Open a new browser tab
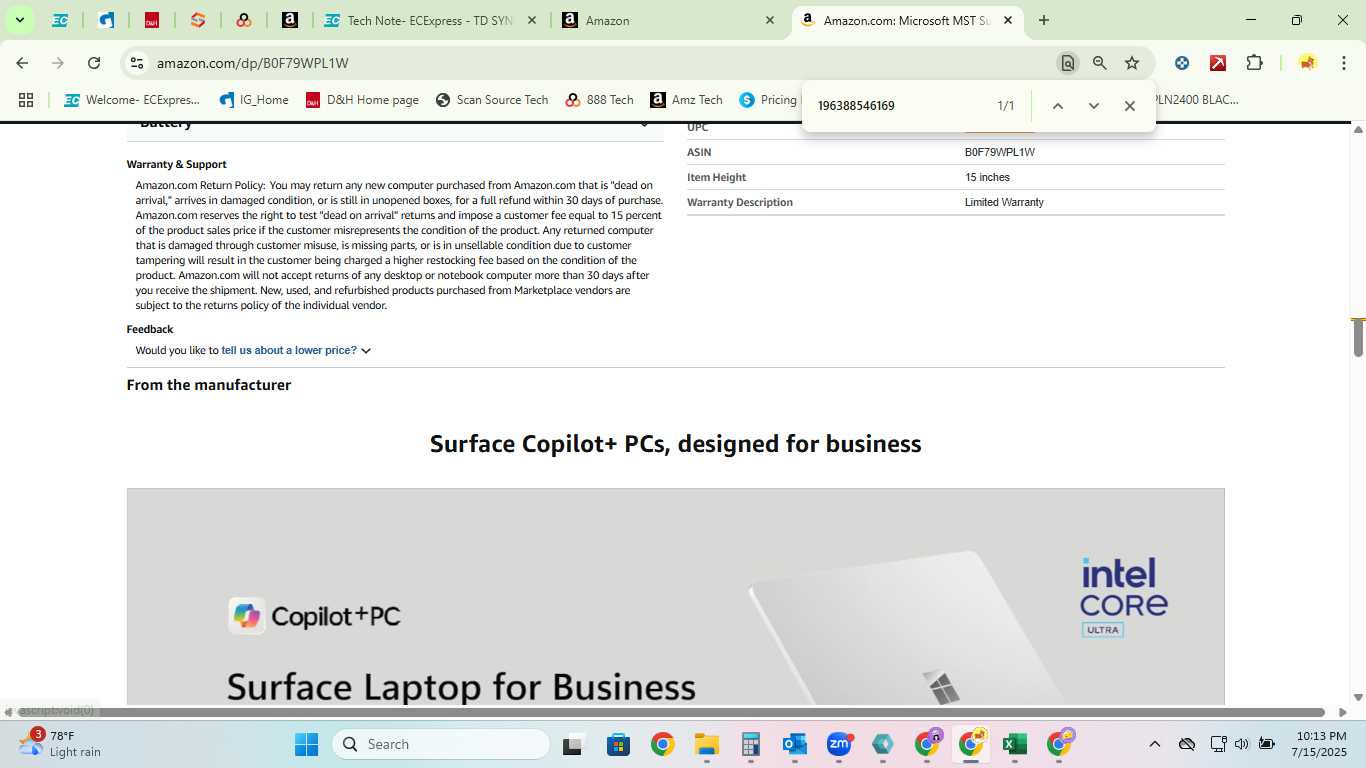The image size is (1366, 768). [x=1044, y=20]
